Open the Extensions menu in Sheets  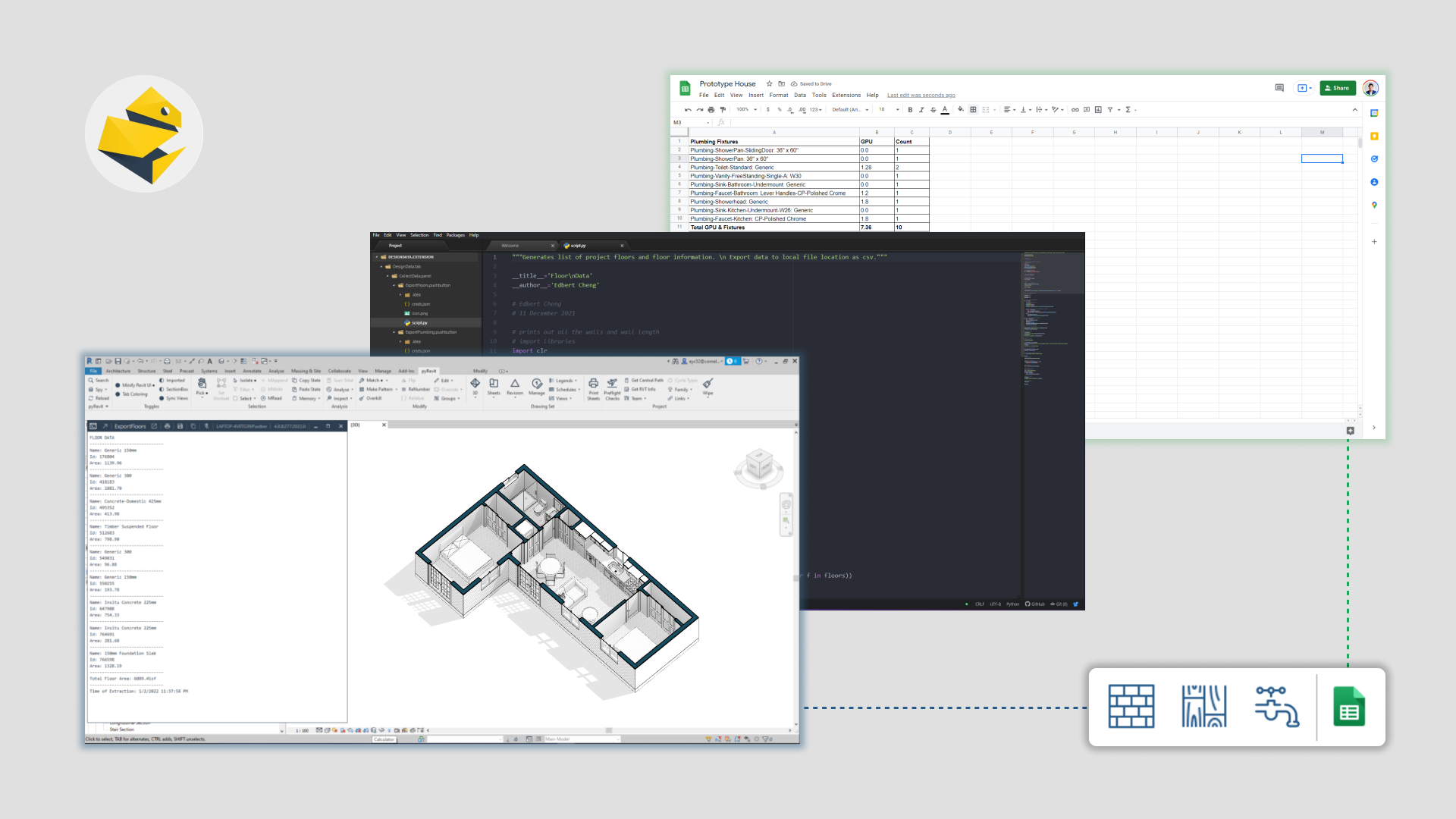[x=846, y=96]
